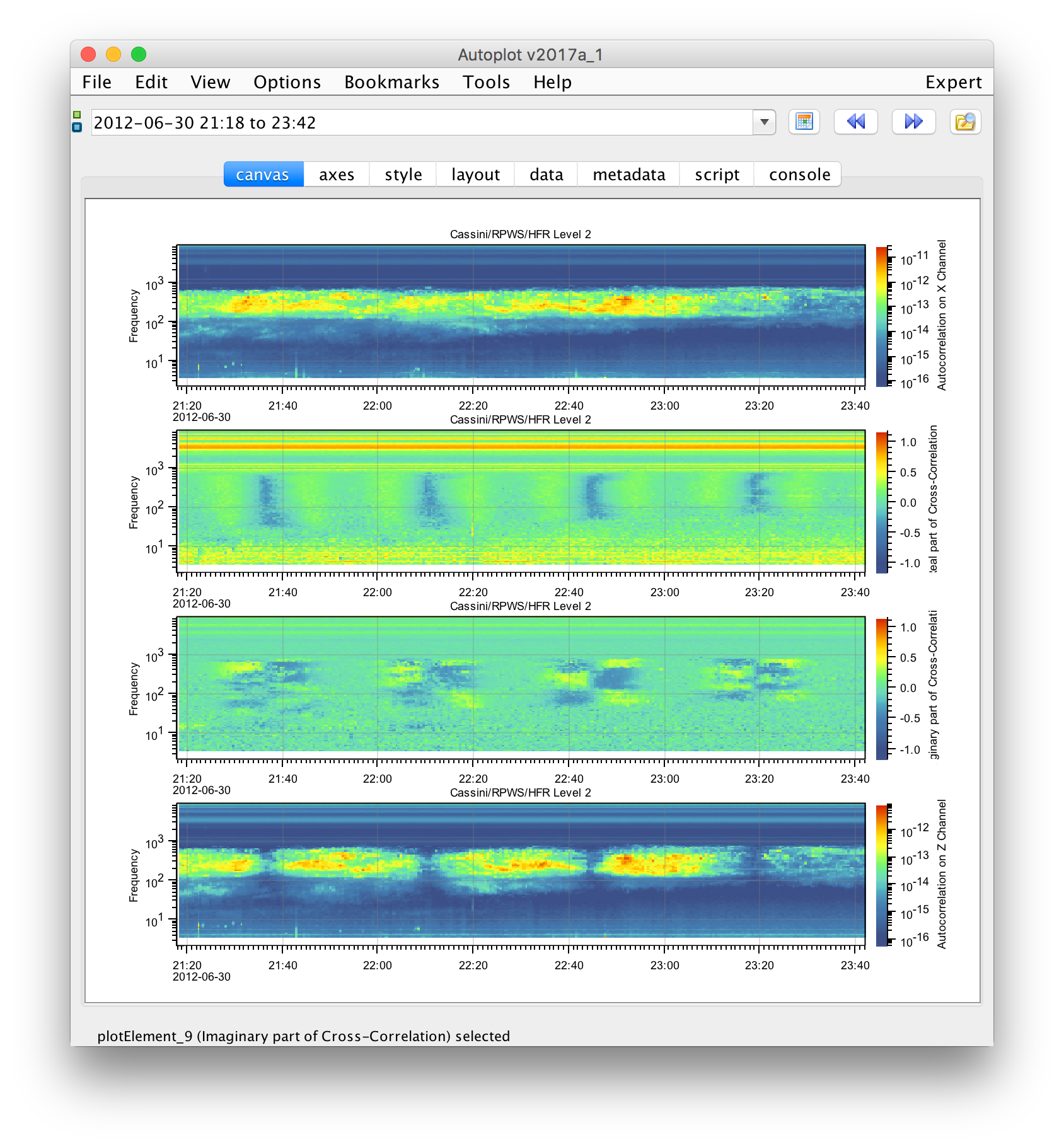1064x1147 pixels.
Task: Open the Bookmarks menu
Action: tap(391, 82)
